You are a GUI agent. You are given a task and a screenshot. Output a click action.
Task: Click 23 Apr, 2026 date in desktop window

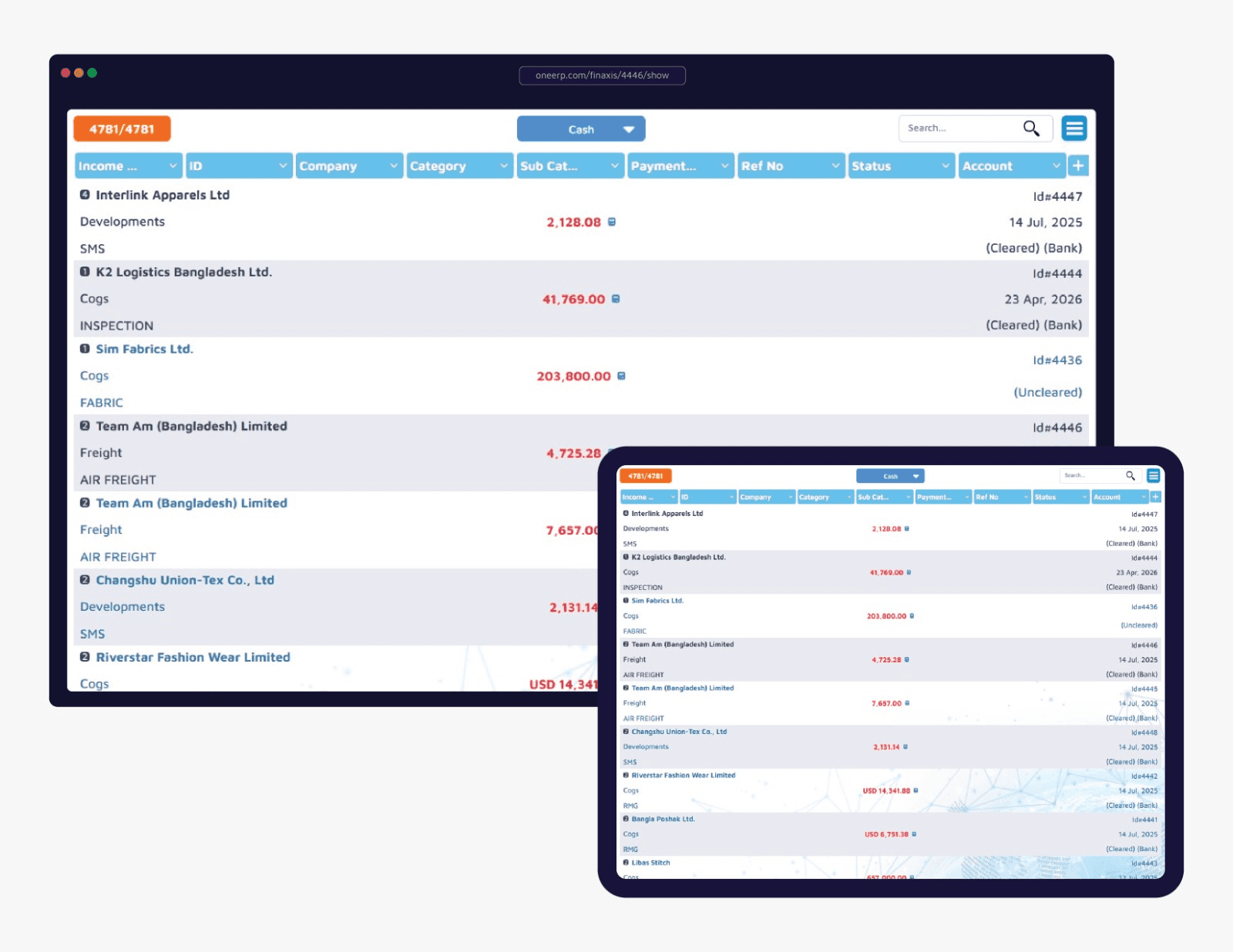[1043, 299]
